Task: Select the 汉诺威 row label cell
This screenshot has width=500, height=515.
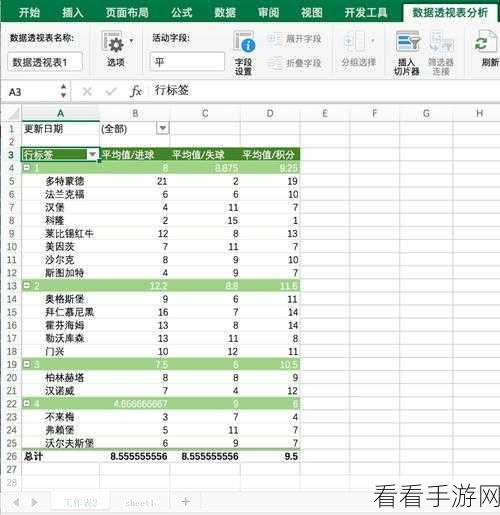Action: pos(60,390)
